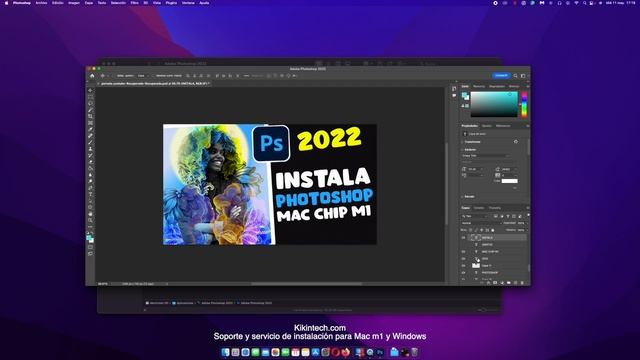Open the Capa auto-select dropdown
Viewport: 640px width, 360px height.
(142, 76)
